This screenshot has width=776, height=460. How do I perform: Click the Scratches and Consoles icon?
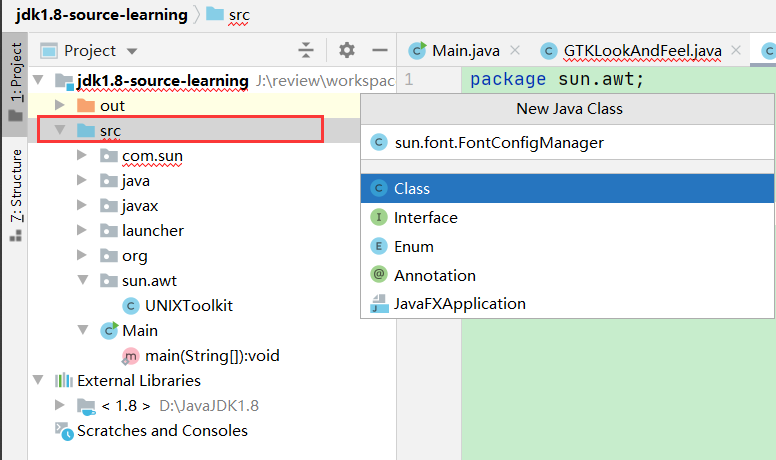point(62,431)
